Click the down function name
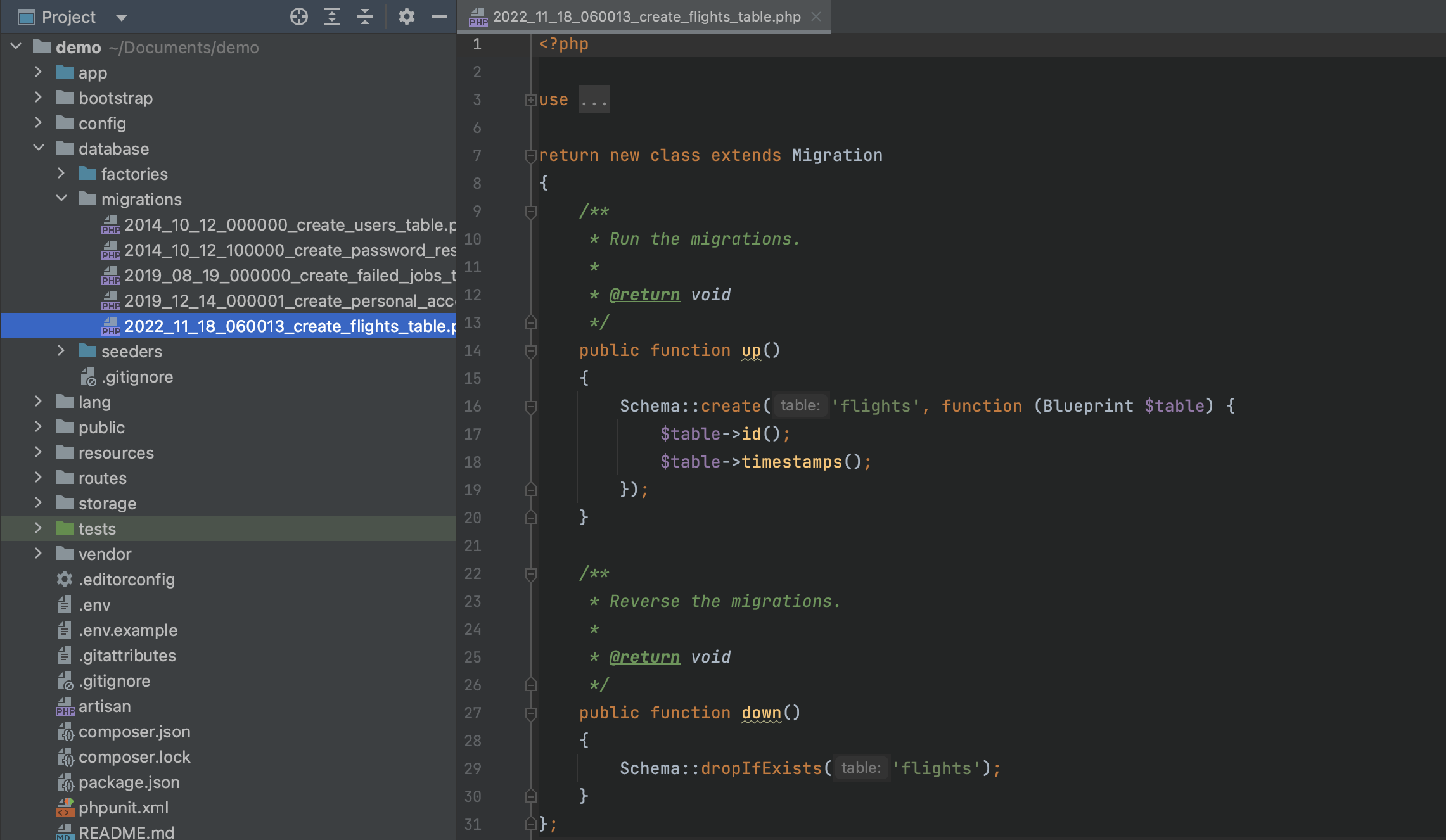The height and width of the screenshot is (840, 1446). tap(761, 713)
